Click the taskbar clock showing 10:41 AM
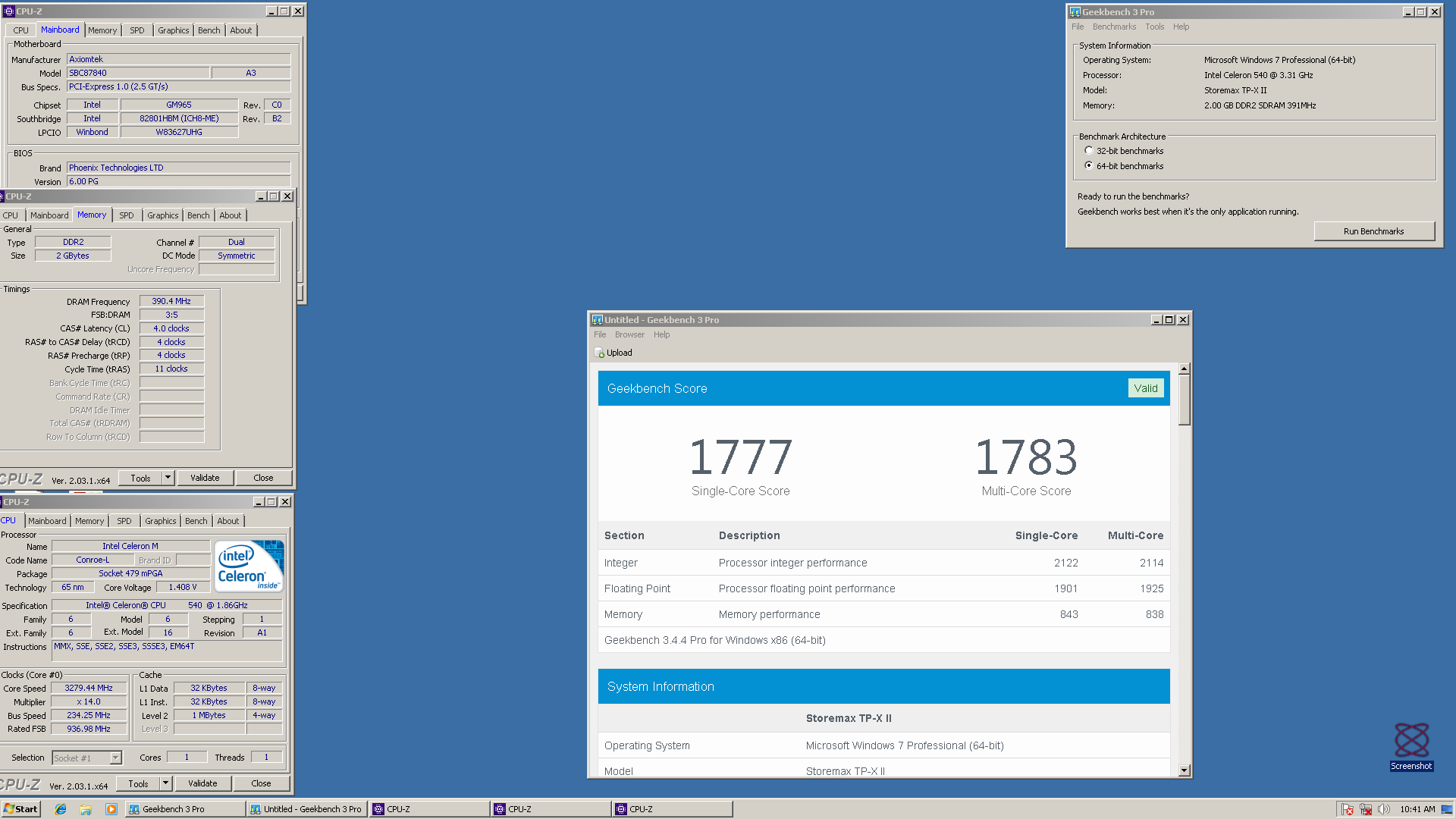Viewport: 1456px width, 819px height. [1417, 809]
